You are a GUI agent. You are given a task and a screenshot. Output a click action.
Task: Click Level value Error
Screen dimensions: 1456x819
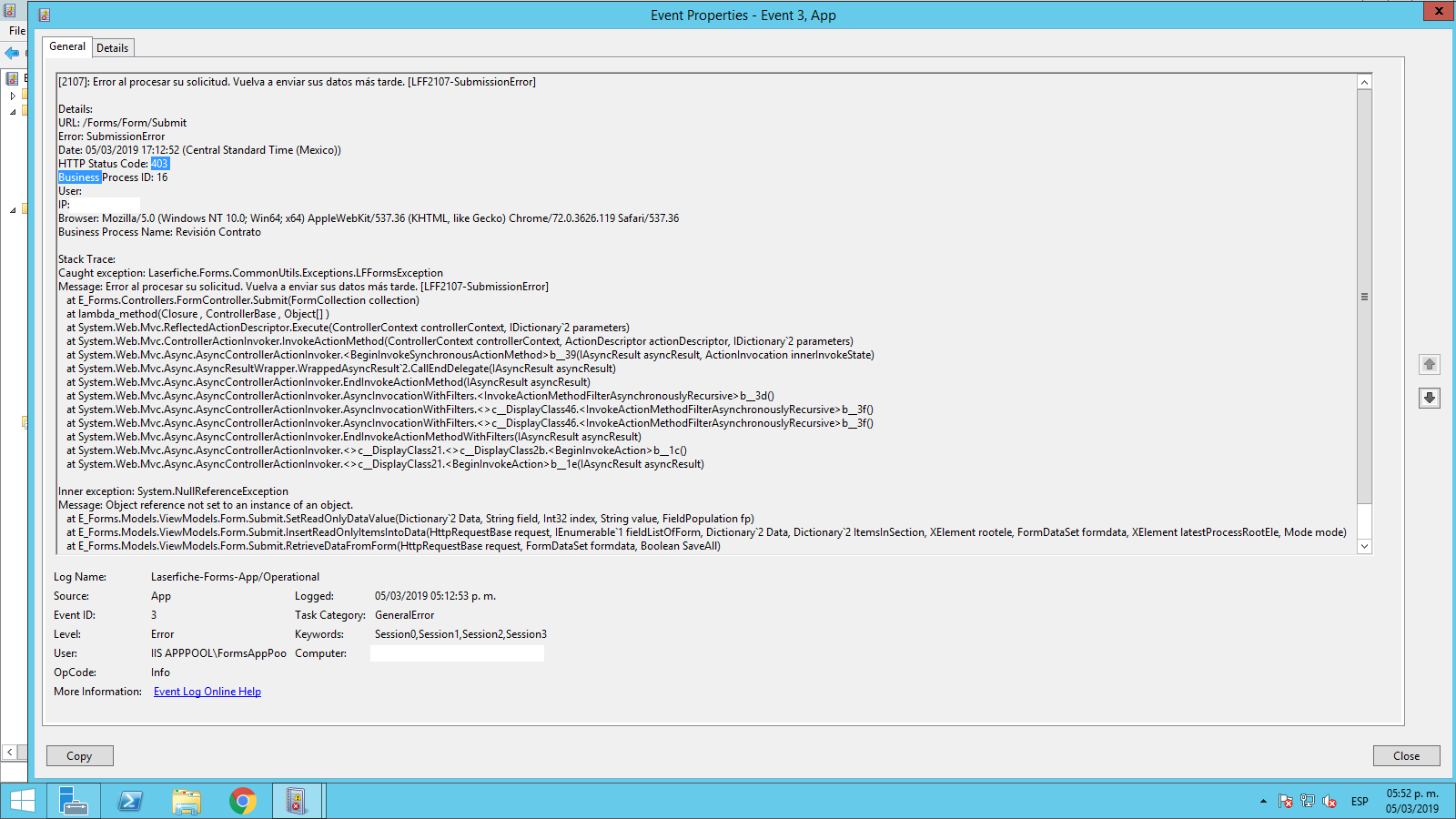click(x=162, y=634)
